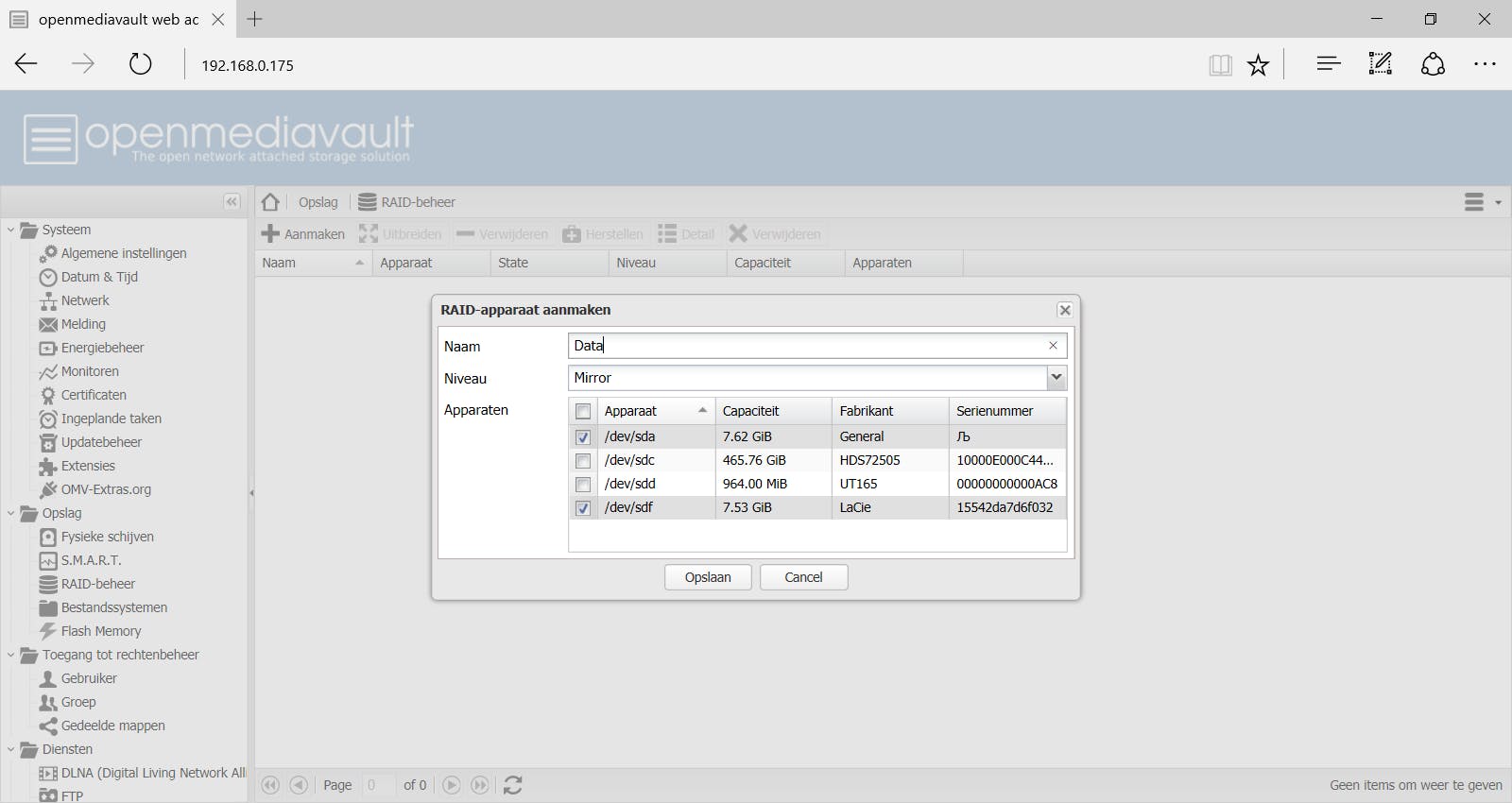Open S.M.A.R.T. from the sidebar

(91, 560)
